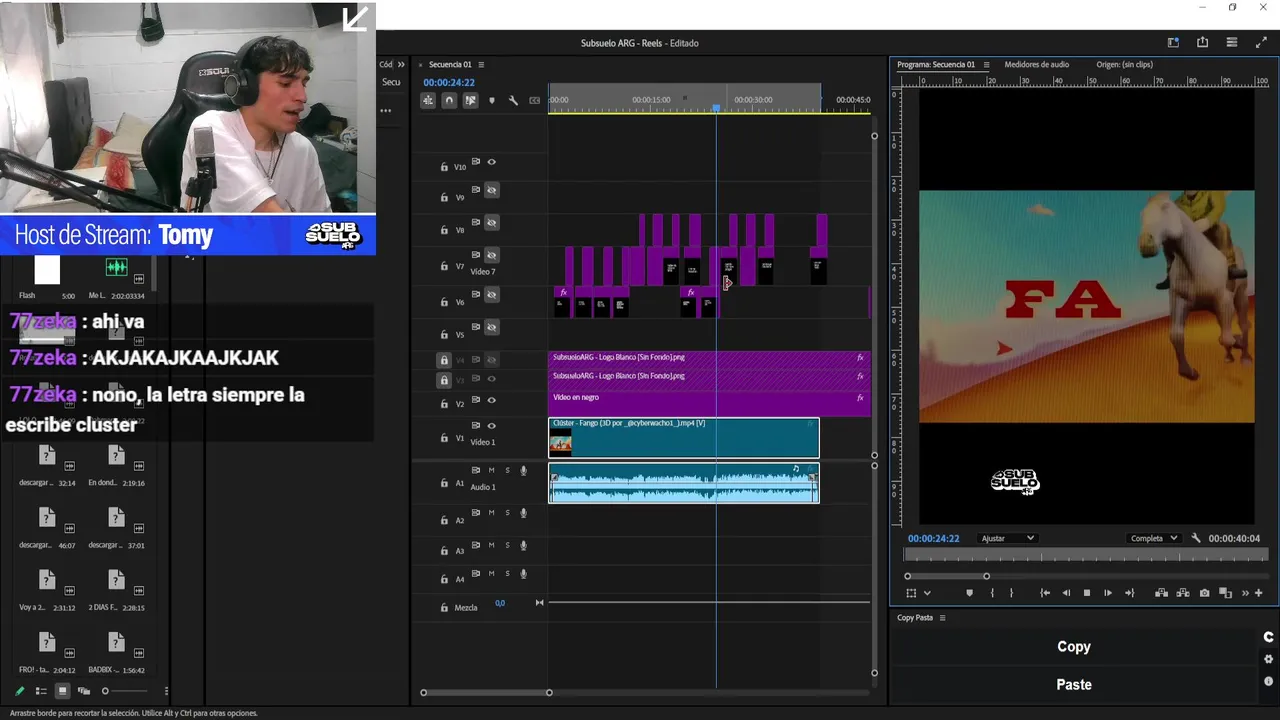
Task: Enable voice-over record on track A2
Action: tap(523, 514)
